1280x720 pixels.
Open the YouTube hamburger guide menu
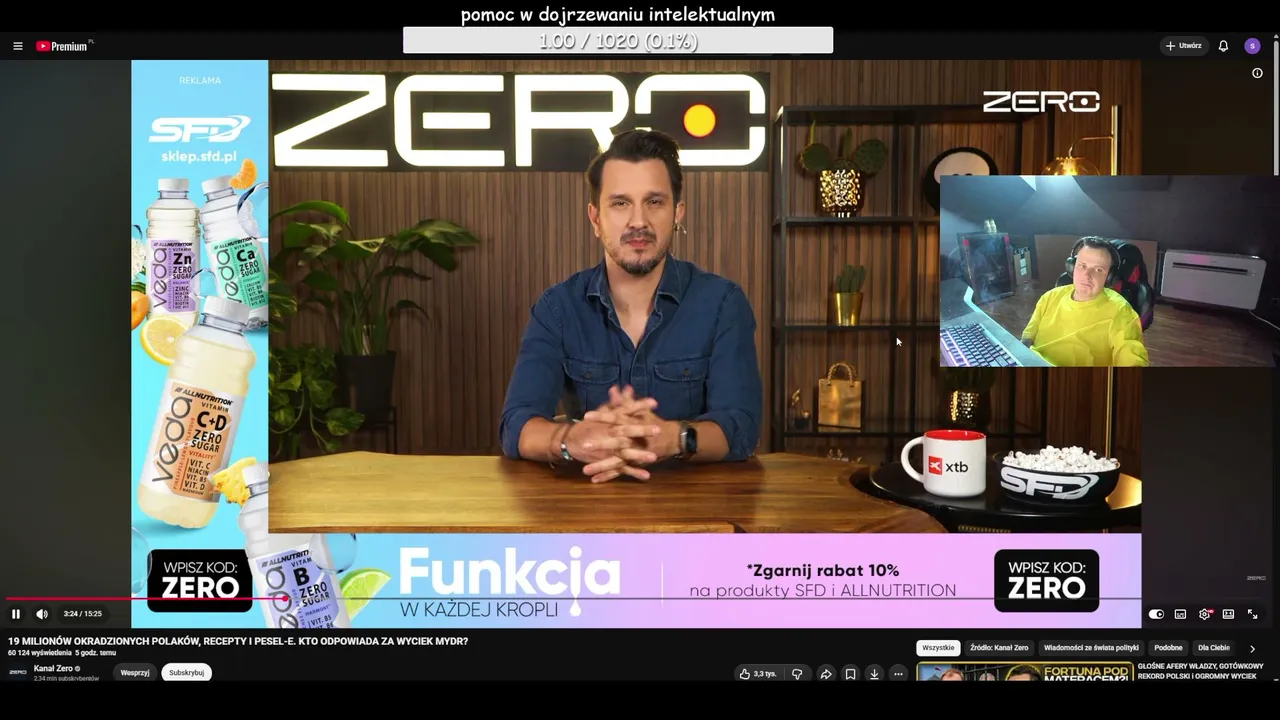(17, 46)
